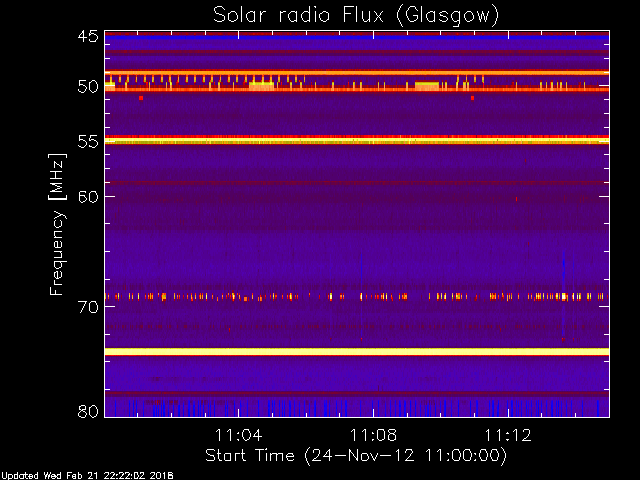Click the bright yellow band below 70 MHz
Viewport: 640px width, 480px height.
357,352
